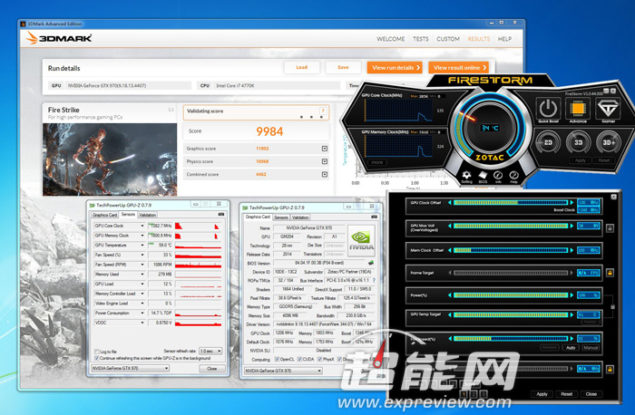Open GPU selector in Sensors window
Screen dimensions: 635x415
[130, 368]
